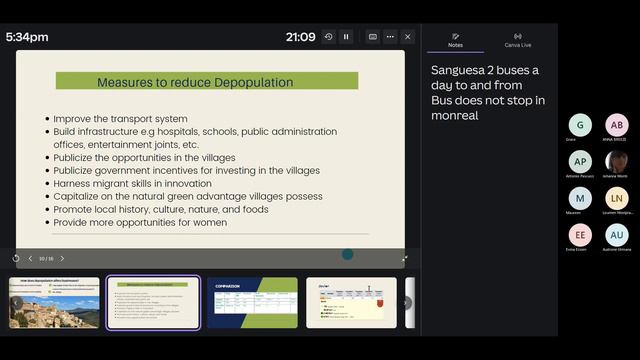Click the note 'Bus does not stop in monreal'
The height and width of the screenshot is (360, 640).
488,108
